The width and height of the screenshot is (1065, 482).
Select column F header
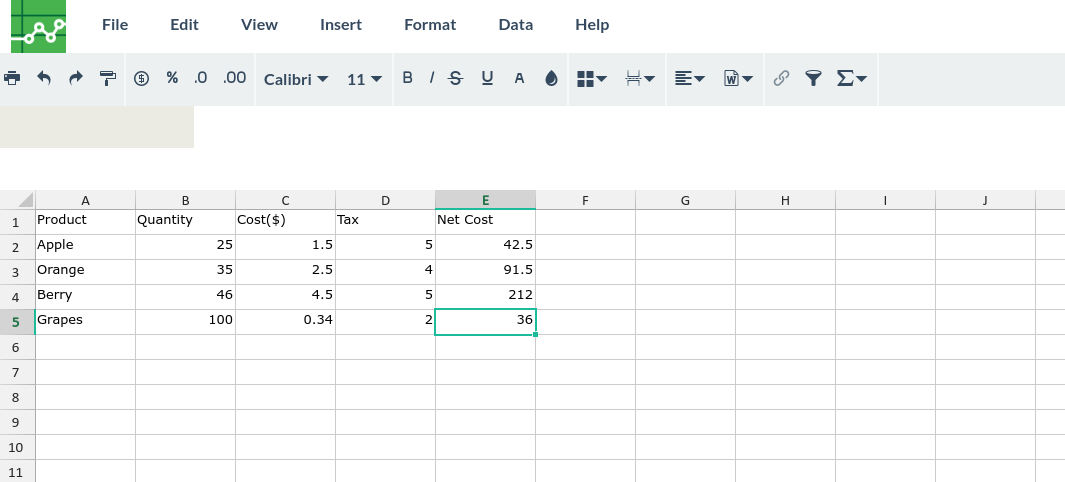point(585,200)
